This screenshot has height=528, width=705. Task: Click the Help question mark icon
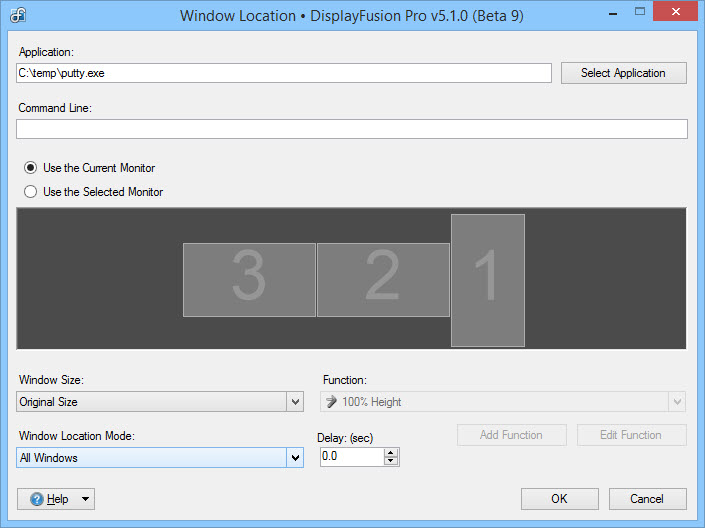coord(37,499)
